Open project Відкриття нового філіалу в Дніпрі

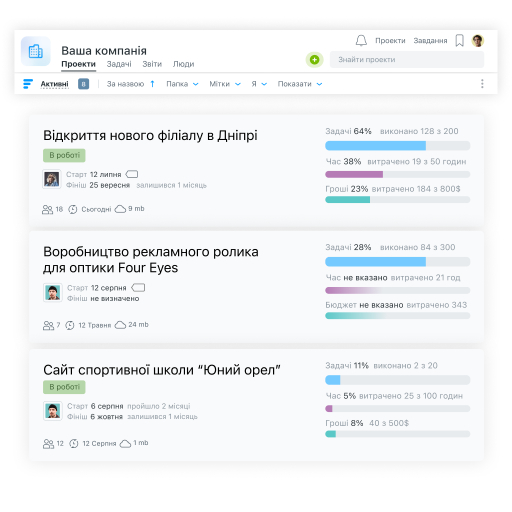[150, 136]
